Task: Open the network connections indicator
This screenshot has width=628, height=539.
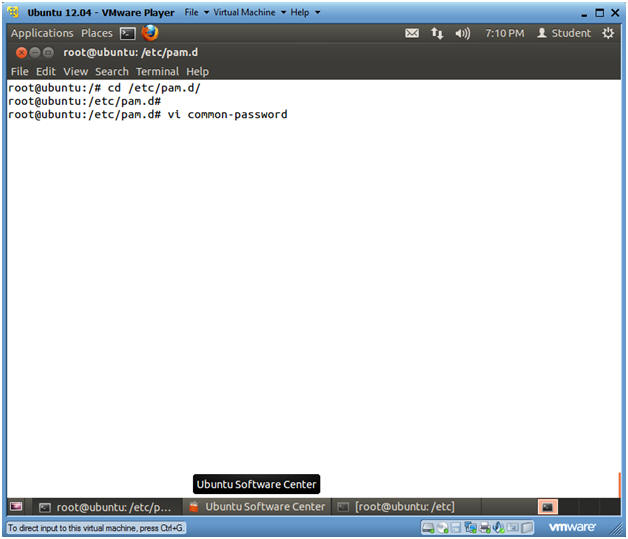Action: tap(437, 33)
